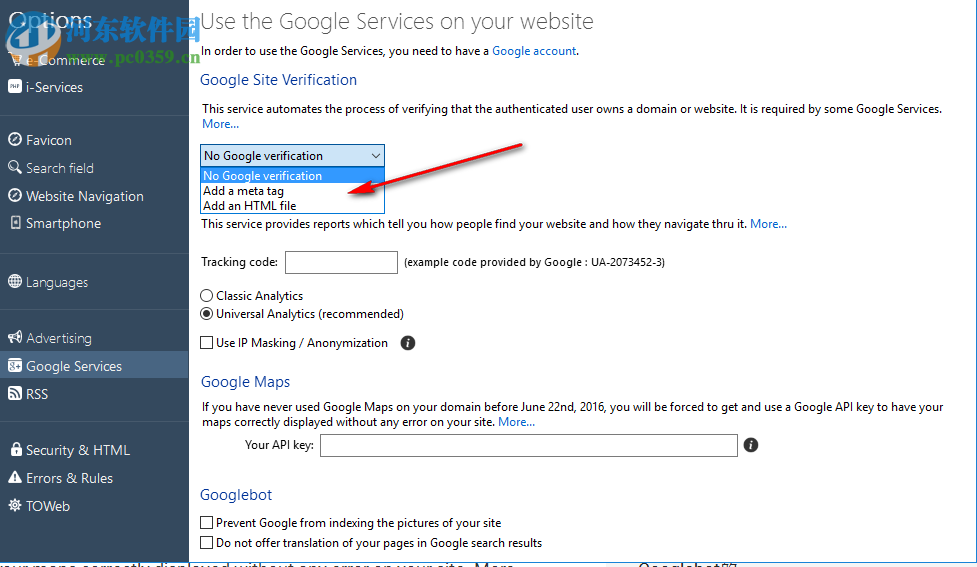Open the e-Commerce section
Viewport: 977px width, 567px height.
click(x=65, y=60)
